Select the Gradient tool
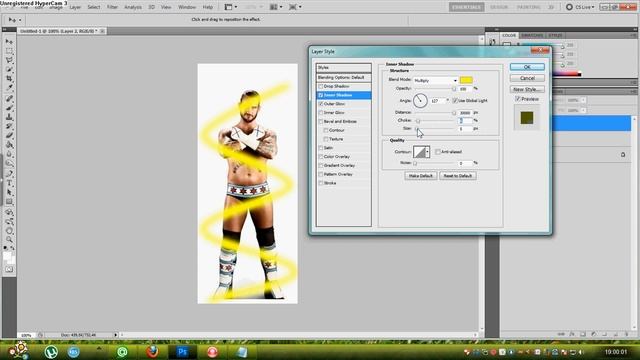 (x=9, y=144)
